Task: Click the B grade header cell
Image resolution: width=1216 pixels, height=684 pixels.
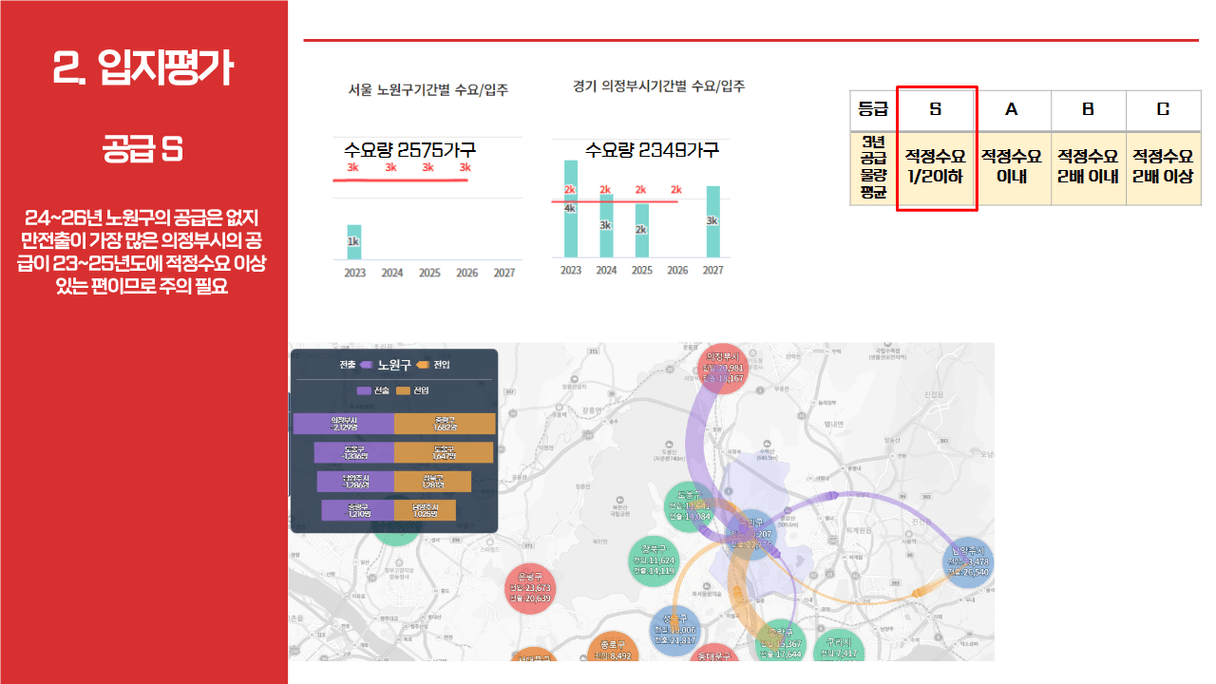Action: (x=1088, y=110)
